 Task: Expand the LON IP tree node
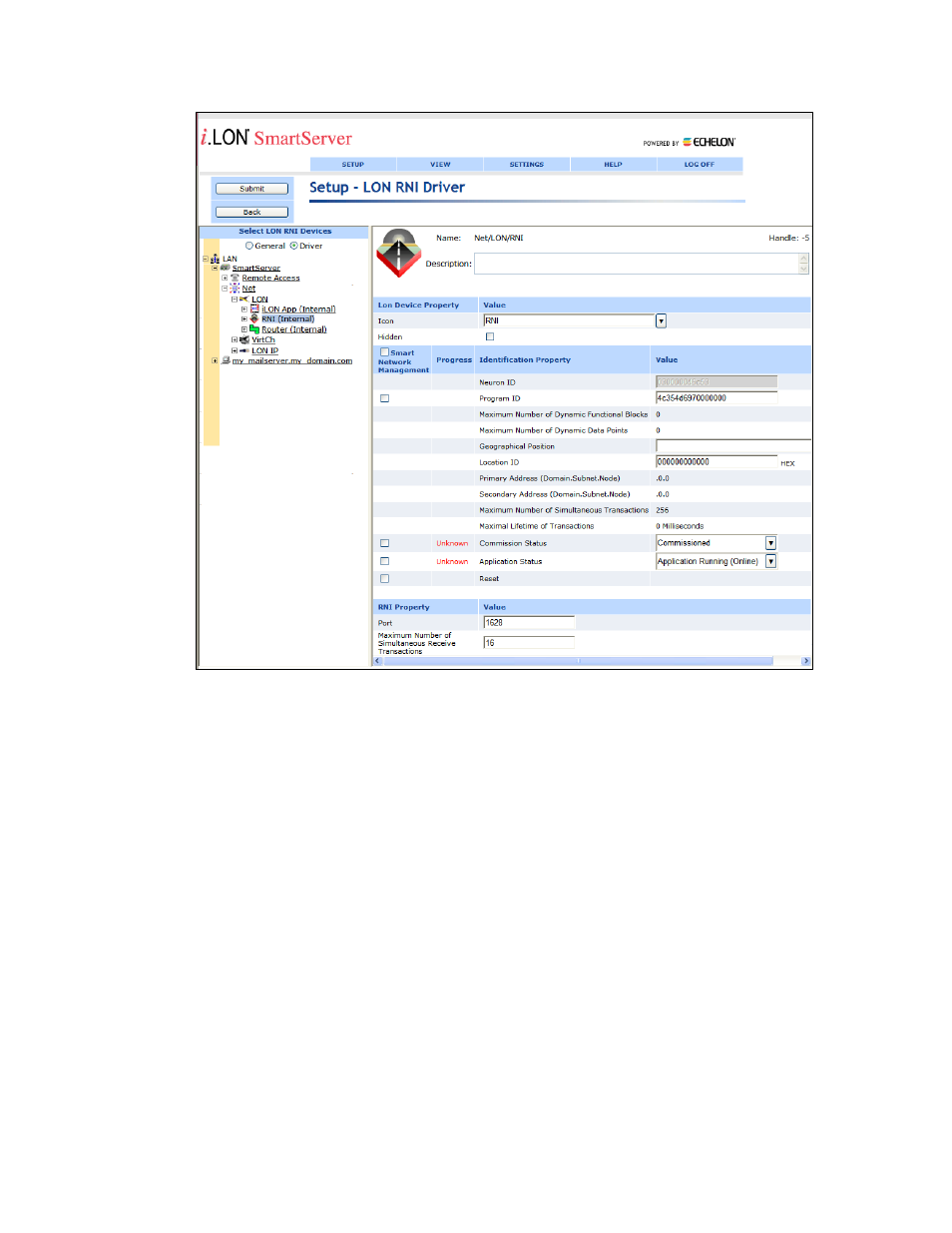click(235, 350)
